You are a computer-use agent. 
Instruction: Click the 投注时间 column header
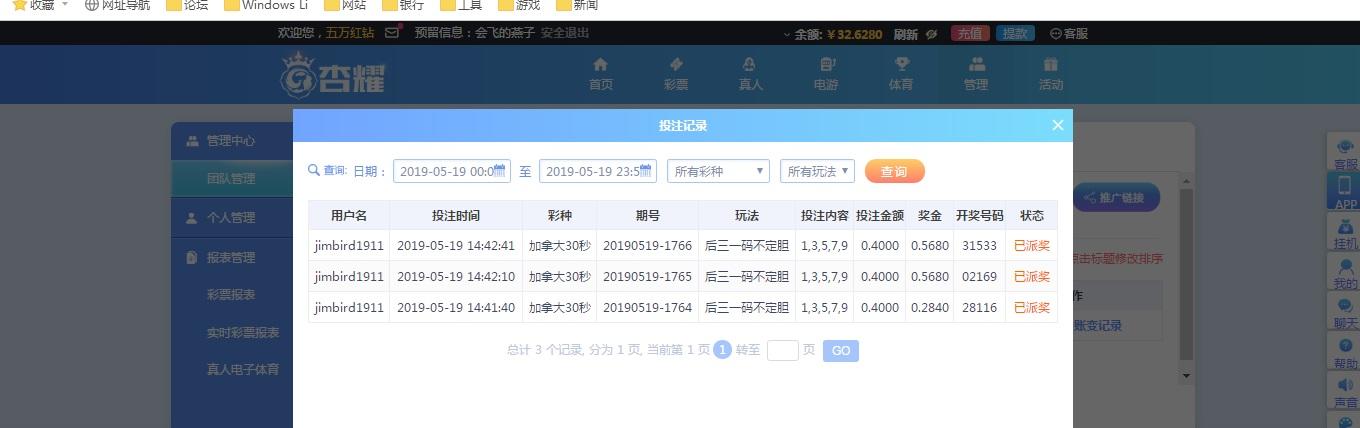[456, 215]
